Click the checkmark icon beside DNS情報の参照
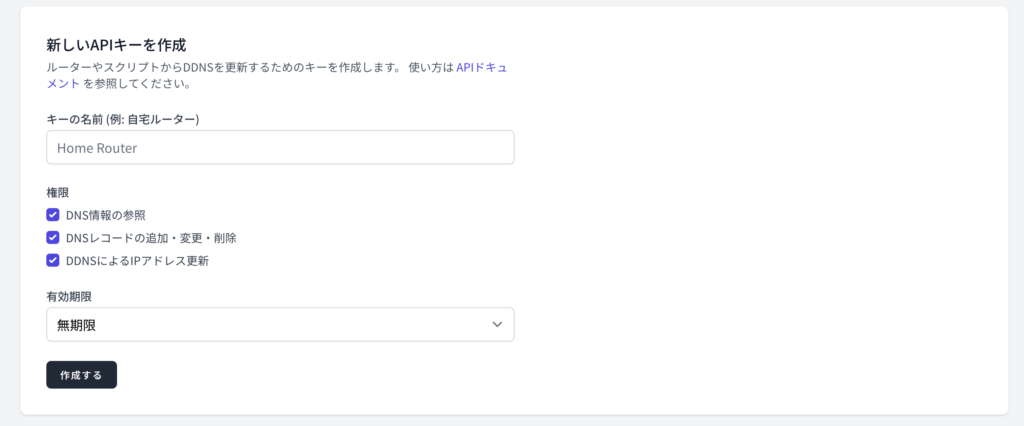This screenshot has height=426, width=1024. pos(53,215)
